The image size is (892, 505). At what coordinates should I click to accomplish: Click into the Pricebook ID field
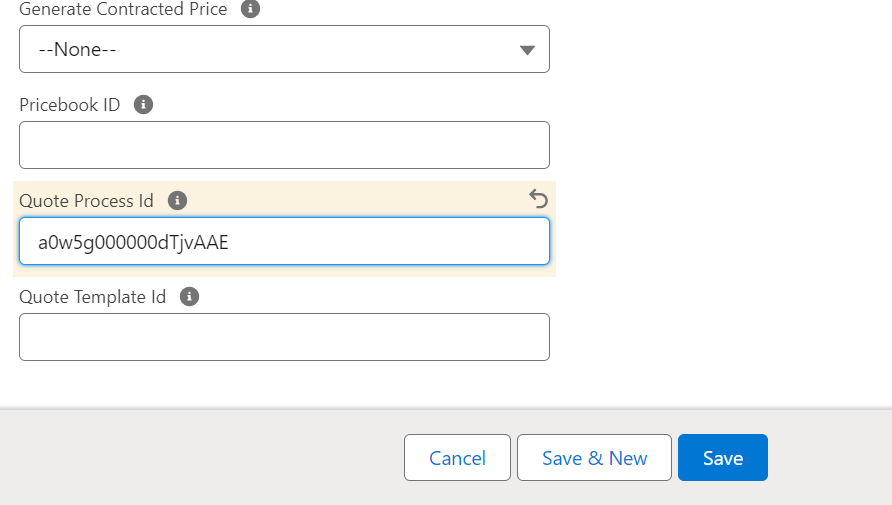tap(284, 145)
